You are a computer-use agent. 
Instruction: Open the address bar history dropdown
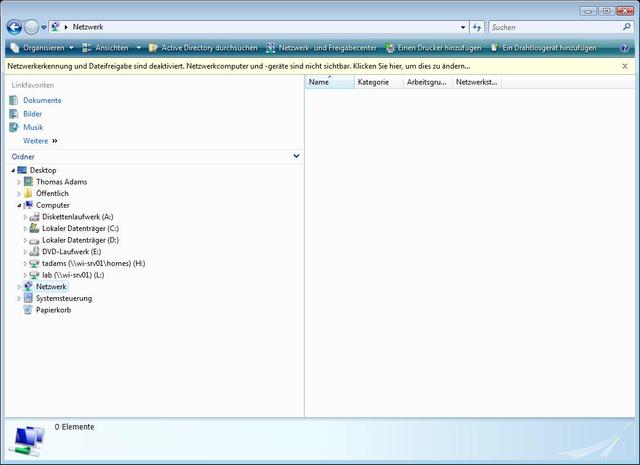click(x=463, y=27)
